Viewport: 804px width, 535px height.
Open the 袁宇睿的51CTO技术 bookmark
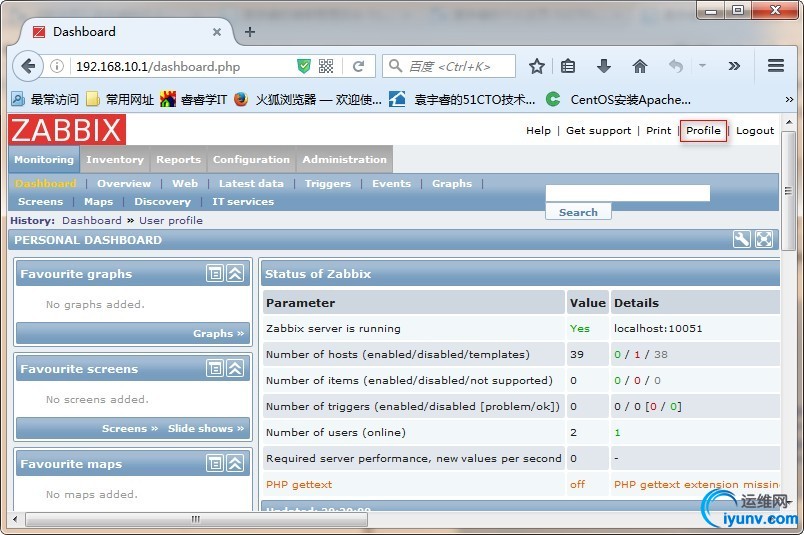pos(462,100)
